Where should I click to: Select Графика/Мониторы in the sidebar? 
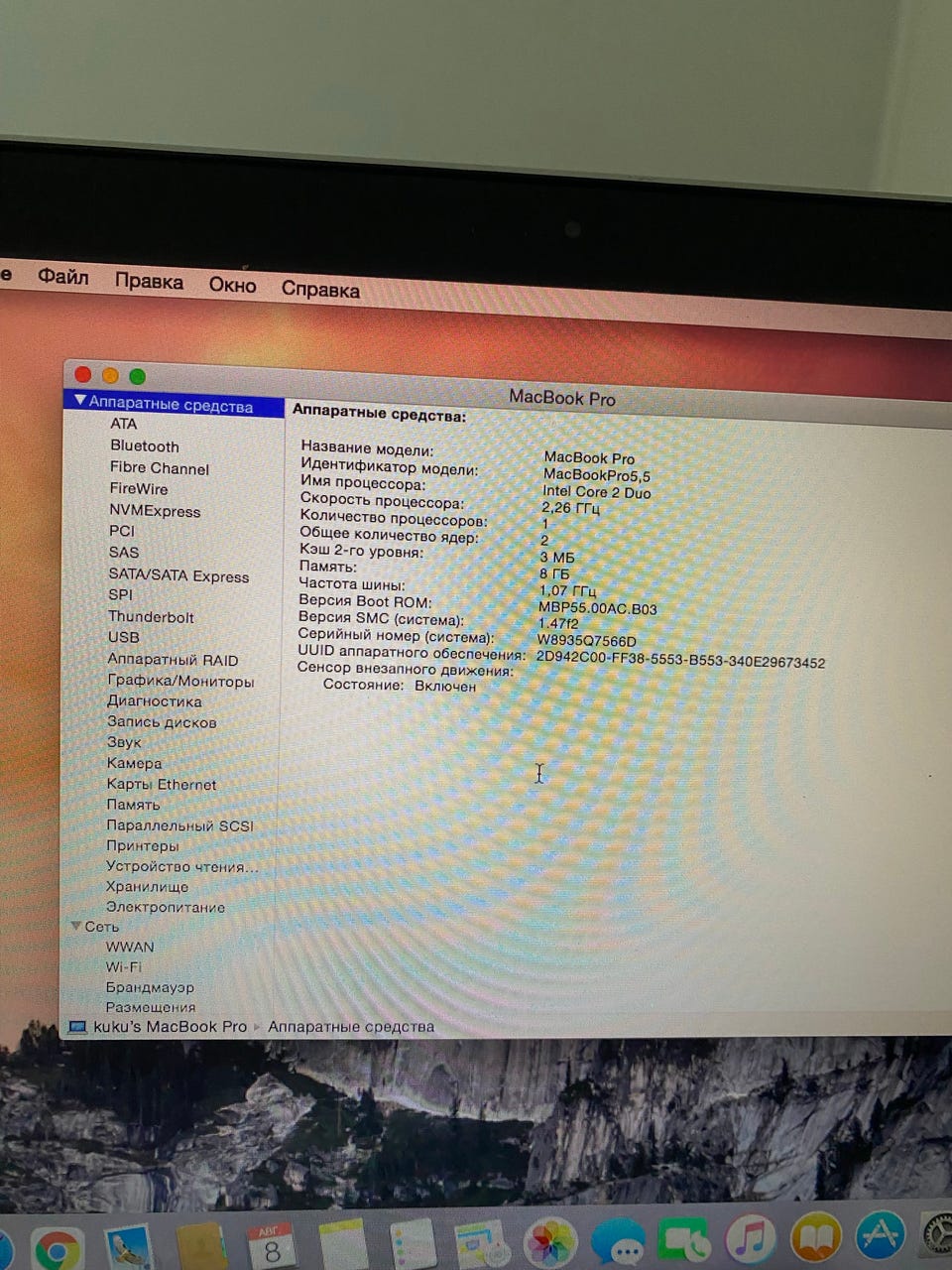tap(180, 682)
